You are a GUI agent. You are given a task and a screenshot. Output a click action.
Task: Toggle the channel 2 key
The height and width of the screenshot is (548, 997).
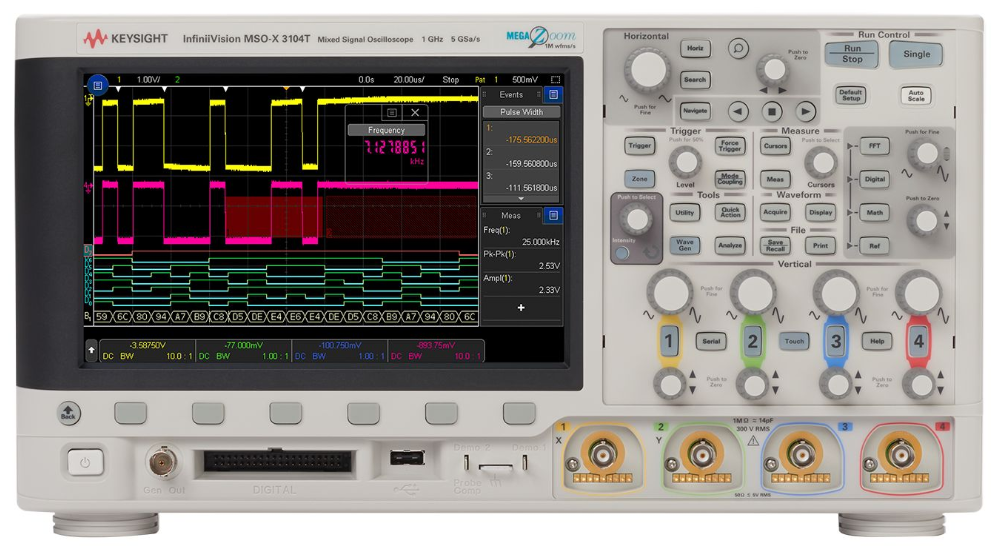tap(752, 341)
